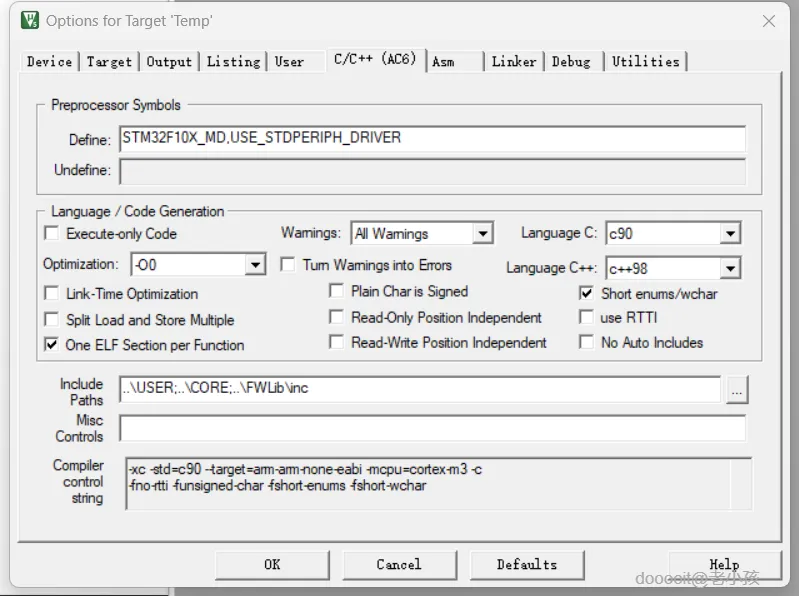Viewport: 799px width, 596px height.
Task: Enable Execute-only Code checkbox
Action: coord(51,233)
